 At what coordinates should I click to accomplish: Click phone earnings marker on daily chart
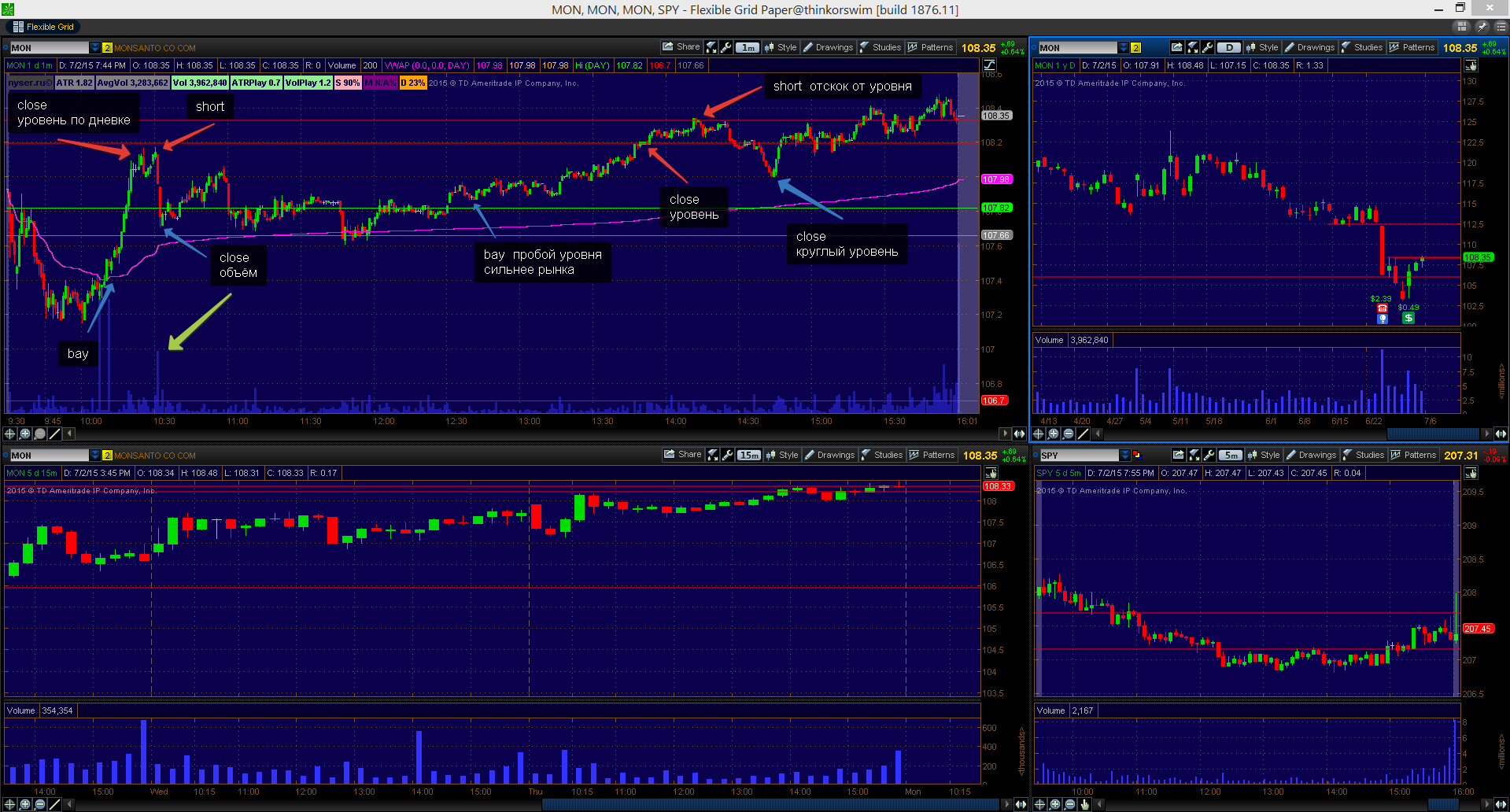coord(1383,308)
